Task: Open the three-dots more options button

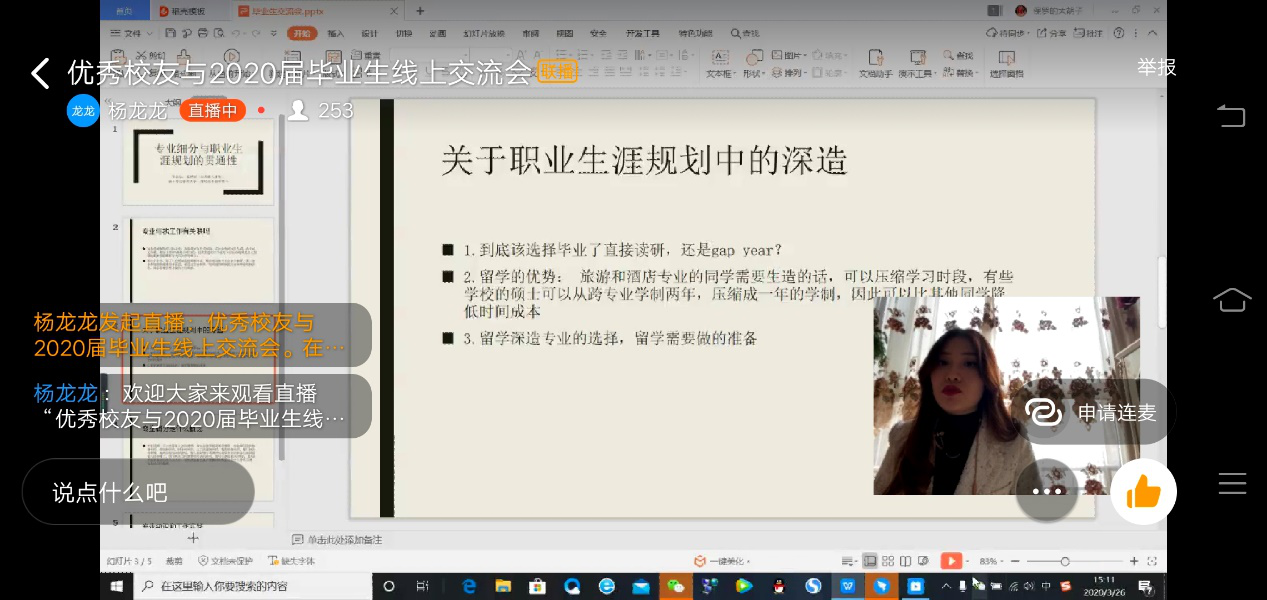Action: click(1046, 491)
